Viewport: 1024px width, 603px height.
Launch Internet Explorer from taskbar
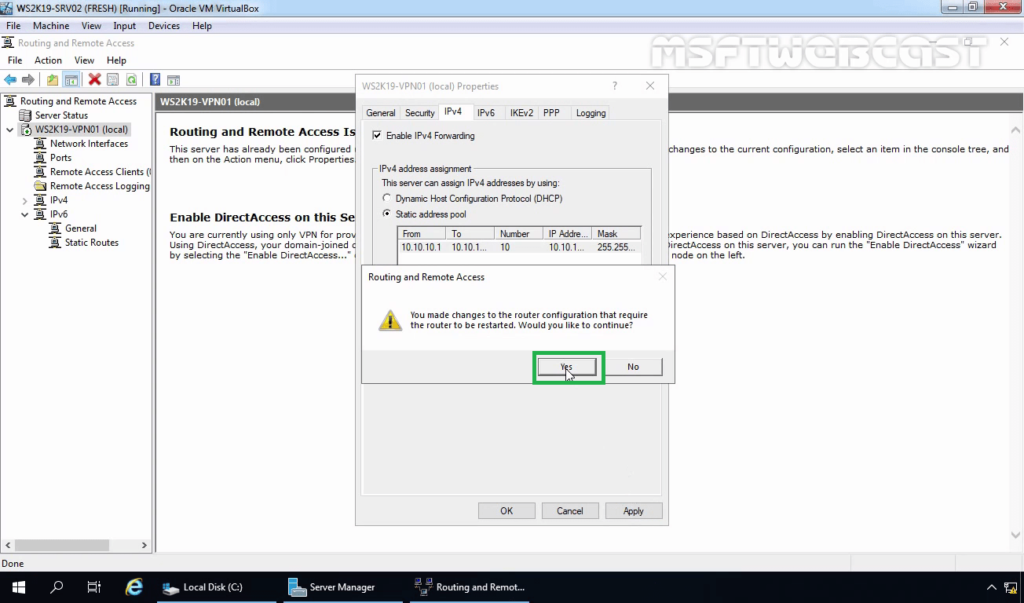click(x=134, y=587)
